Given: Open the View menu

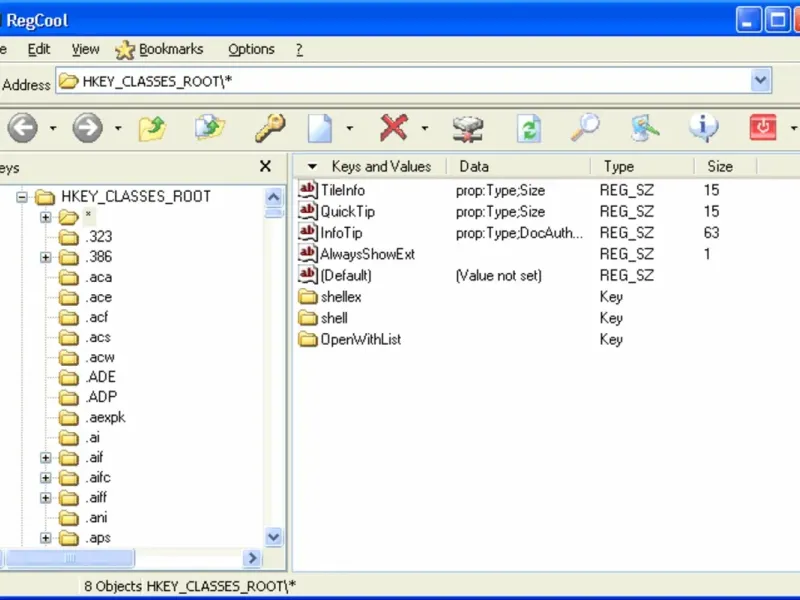Looking at the screenshot, I should pyautogui.click(x=85, y=49).
